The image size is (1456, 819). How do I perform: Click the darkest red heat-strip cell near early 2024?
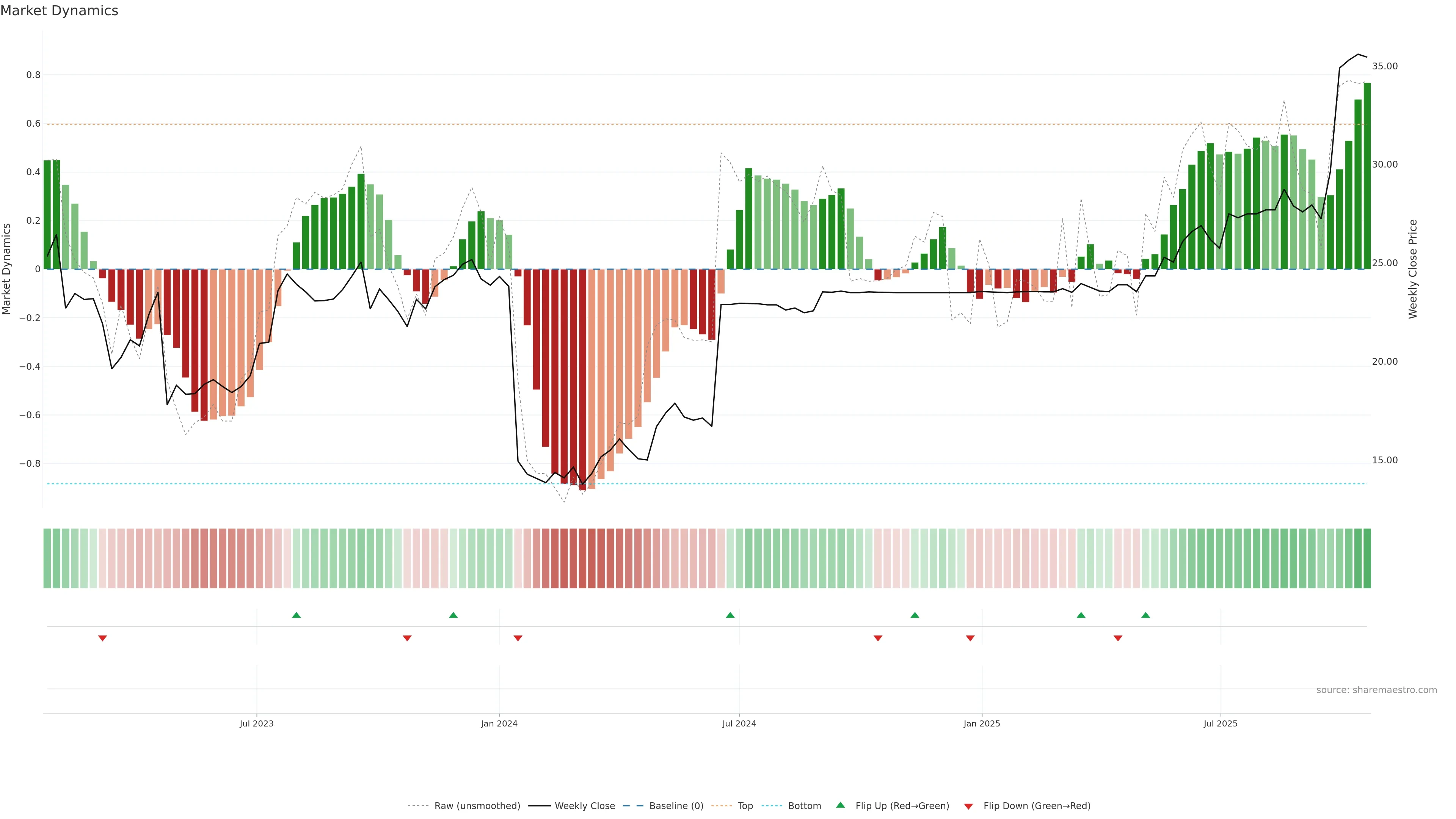[582, 559]
